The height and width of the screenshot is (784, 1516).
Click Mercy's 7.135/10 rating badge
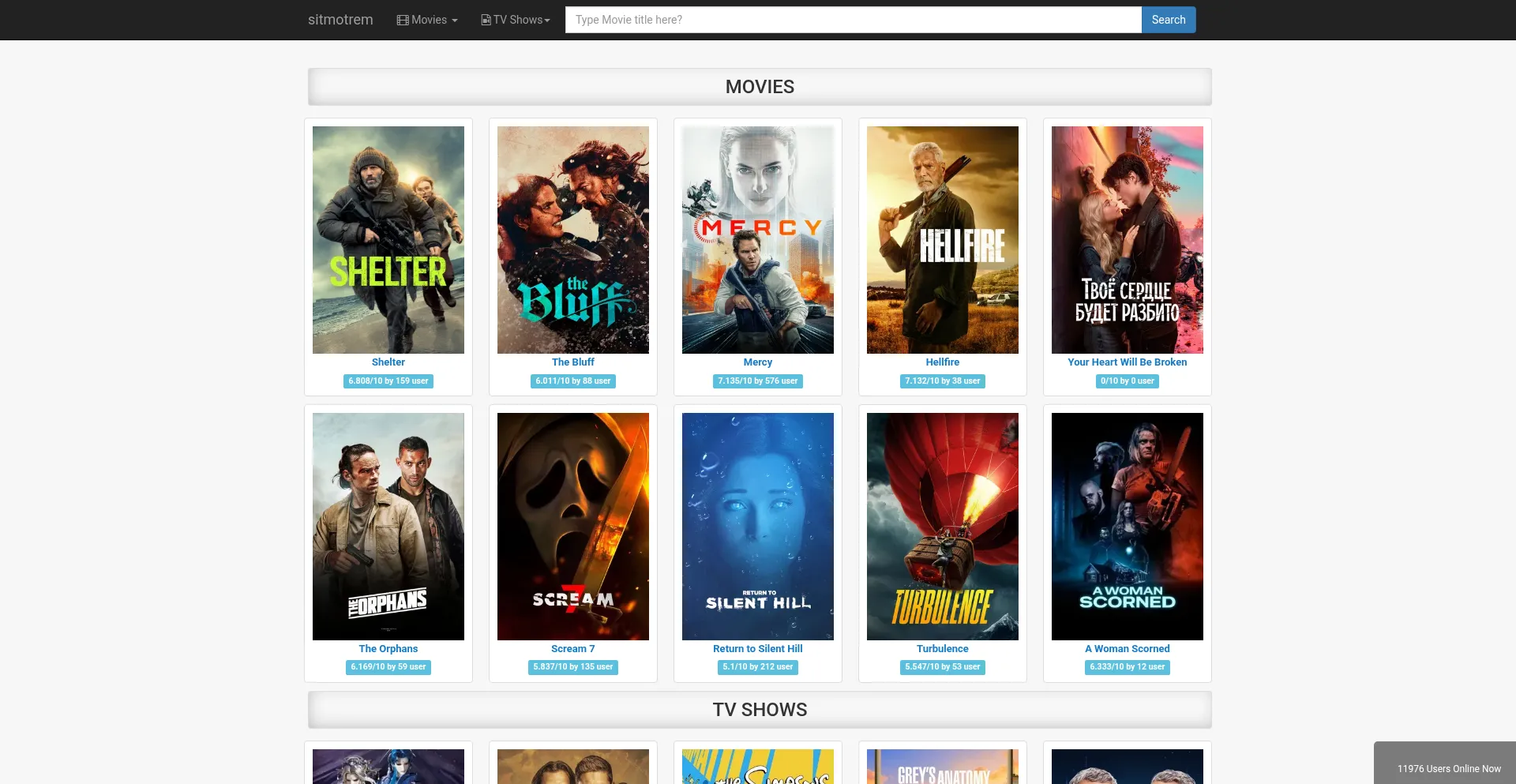coord(758,381)
